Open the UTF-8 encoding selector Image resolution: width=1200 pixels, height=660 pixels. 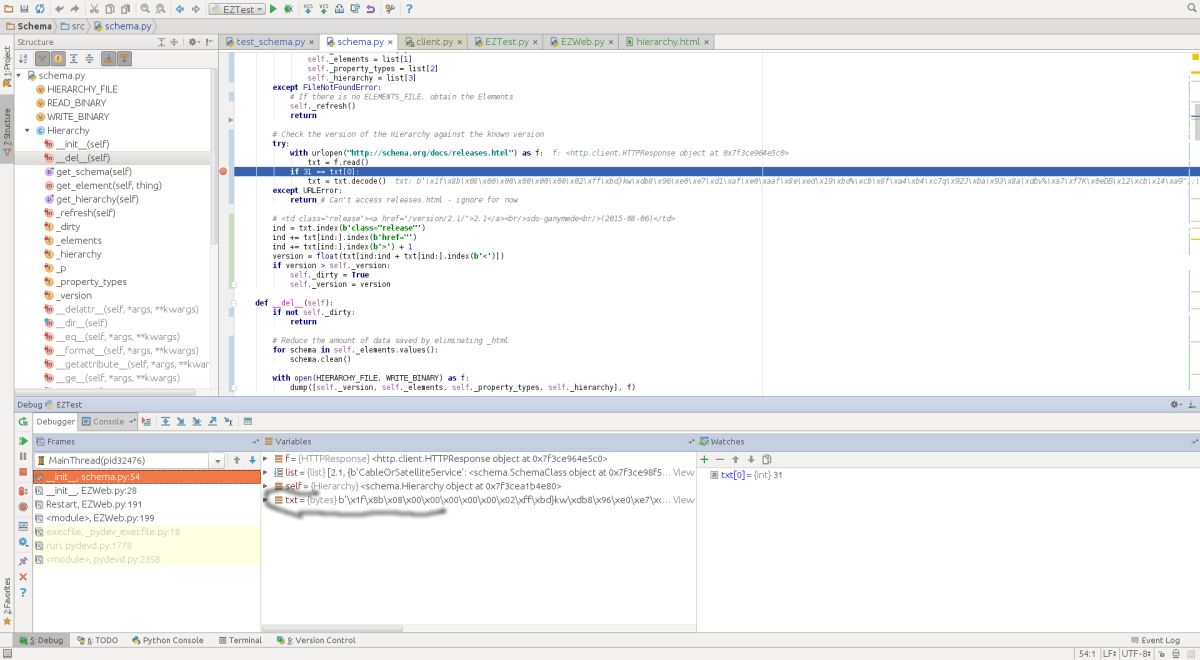(x=1138, y=653)
